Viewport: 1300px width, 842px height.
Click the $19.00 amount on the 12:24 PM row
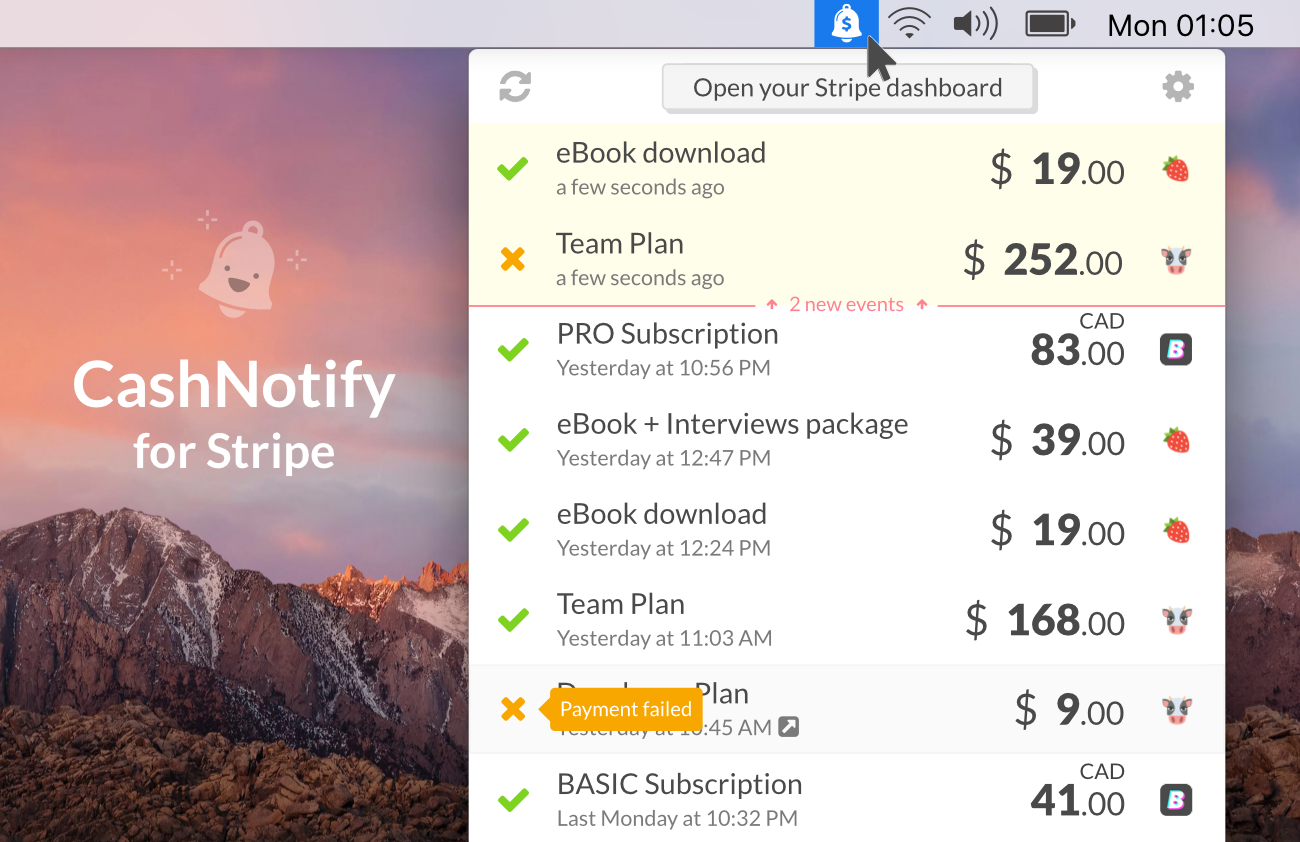[x=1057, y=531]
